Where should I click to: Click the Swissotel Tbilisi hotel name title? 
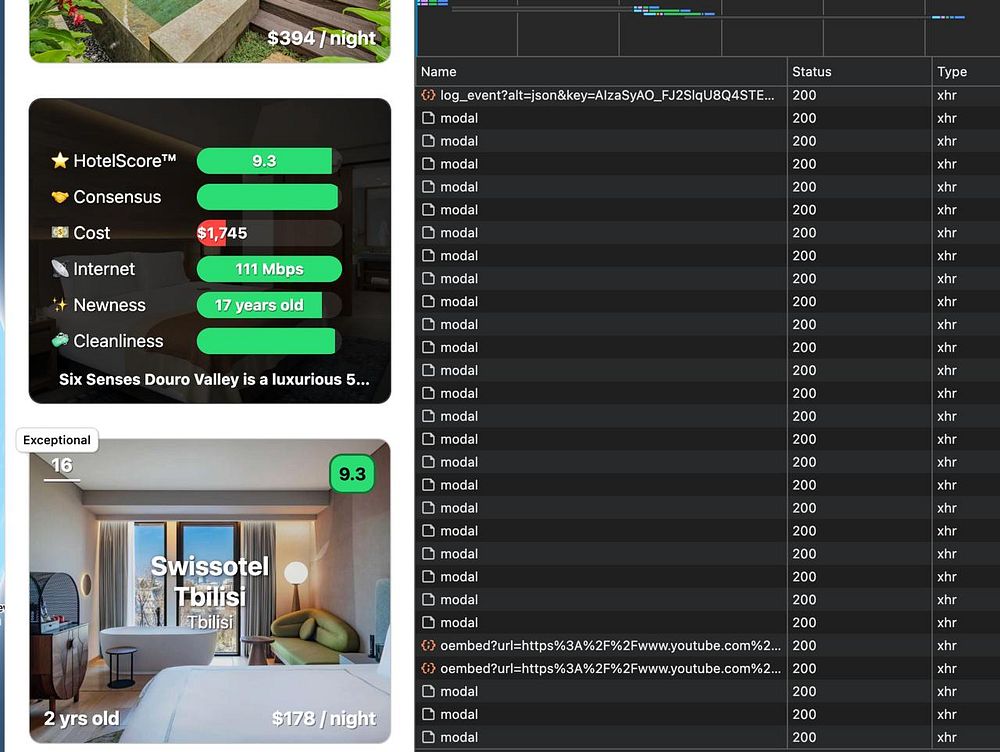click(x=210, y=582)
